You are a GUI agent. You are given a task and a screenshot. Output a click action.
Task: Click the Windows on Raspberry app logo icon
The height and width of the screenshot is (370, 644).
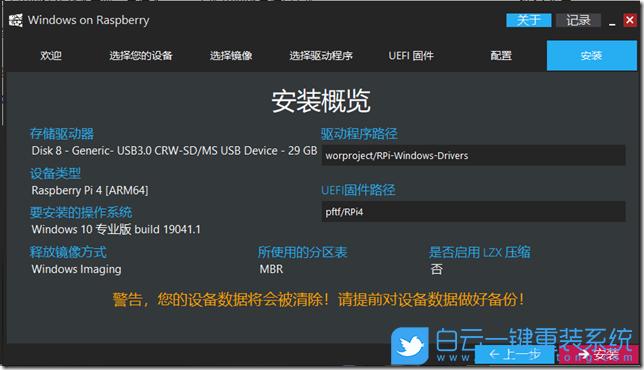tap(16, 20)
